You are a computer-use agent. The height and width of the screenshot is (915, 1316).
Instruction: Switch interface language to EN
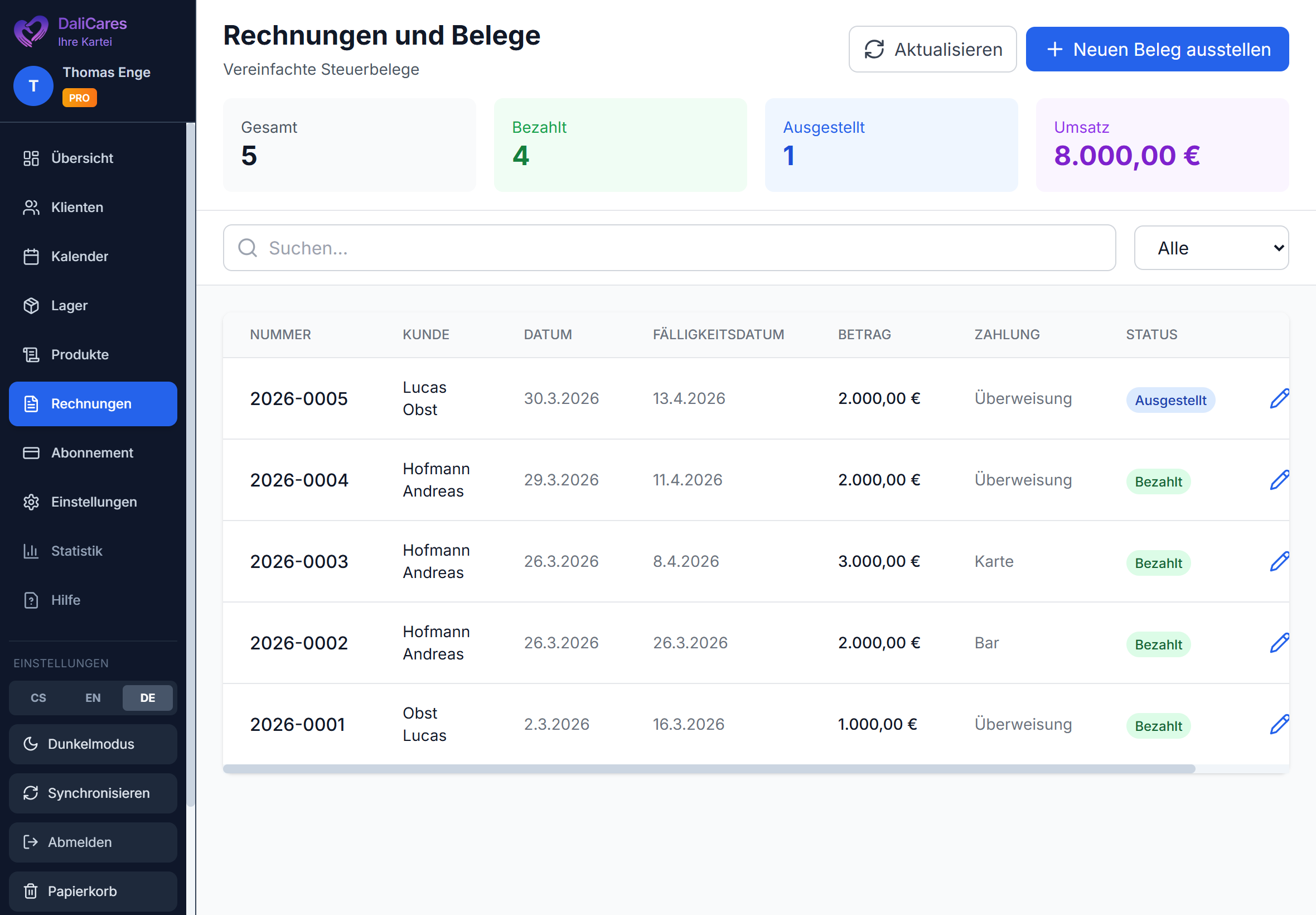pos(92,698)
